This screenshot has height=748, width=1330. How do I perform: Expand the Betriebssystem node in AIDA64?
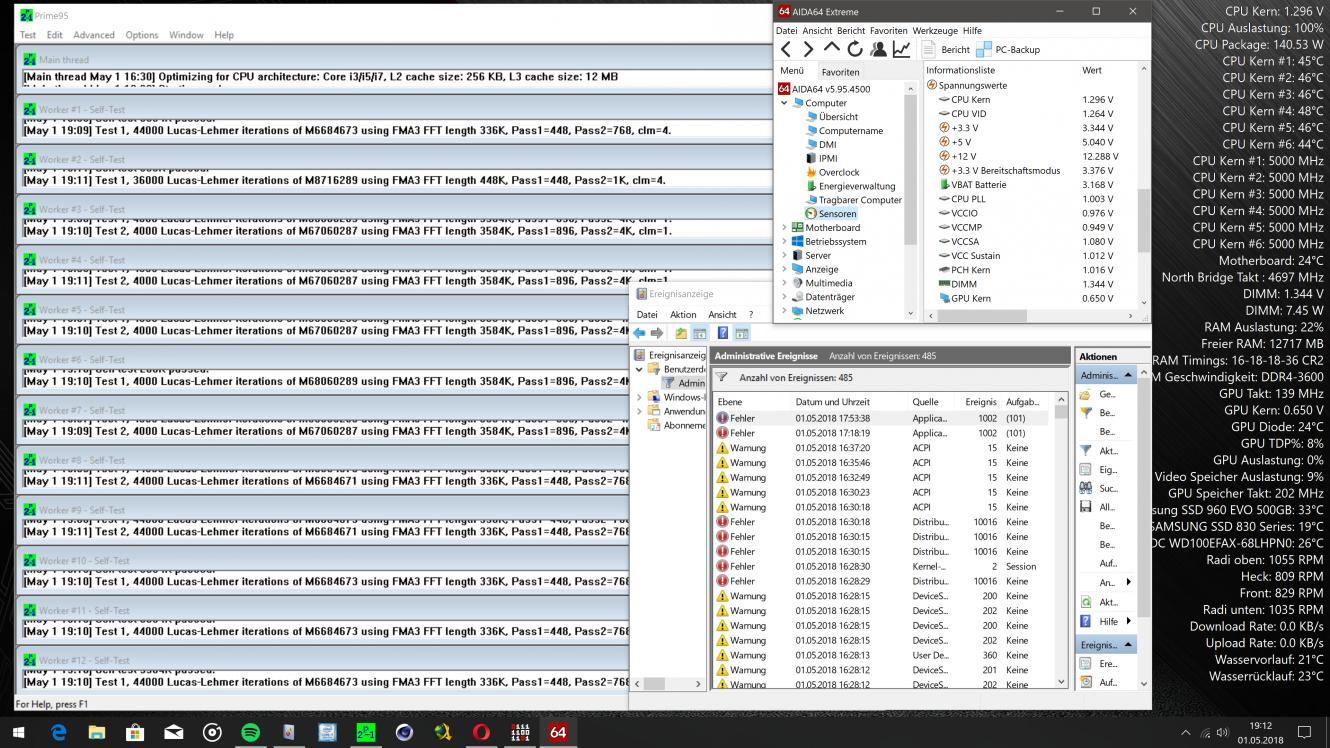pos(784,241)
